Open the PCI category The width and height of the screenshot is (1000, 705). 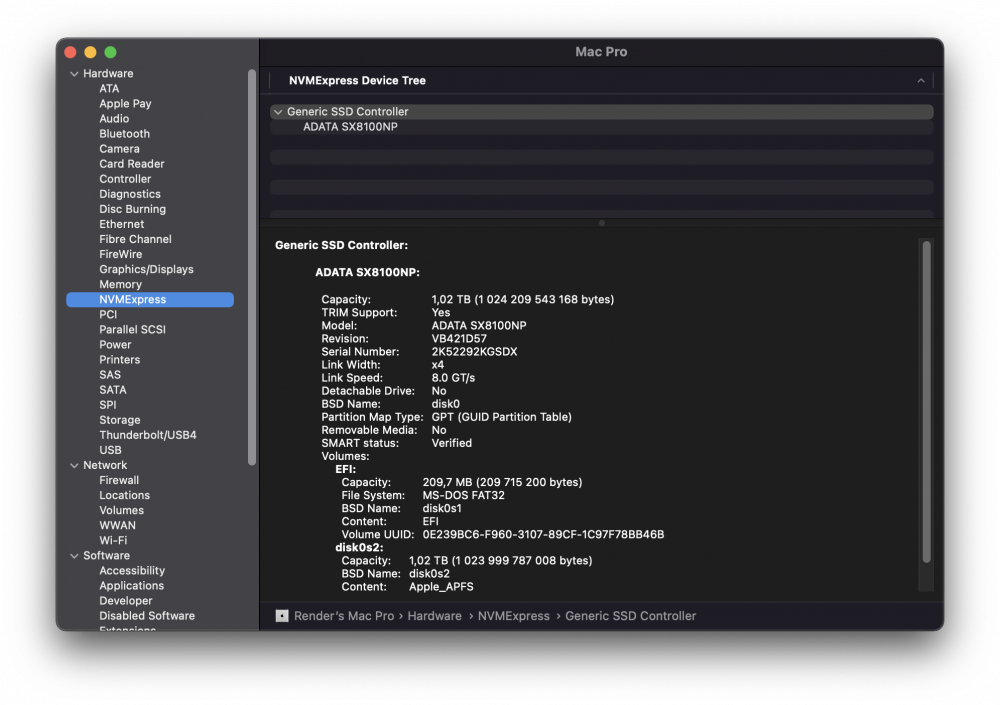[108, 315]
